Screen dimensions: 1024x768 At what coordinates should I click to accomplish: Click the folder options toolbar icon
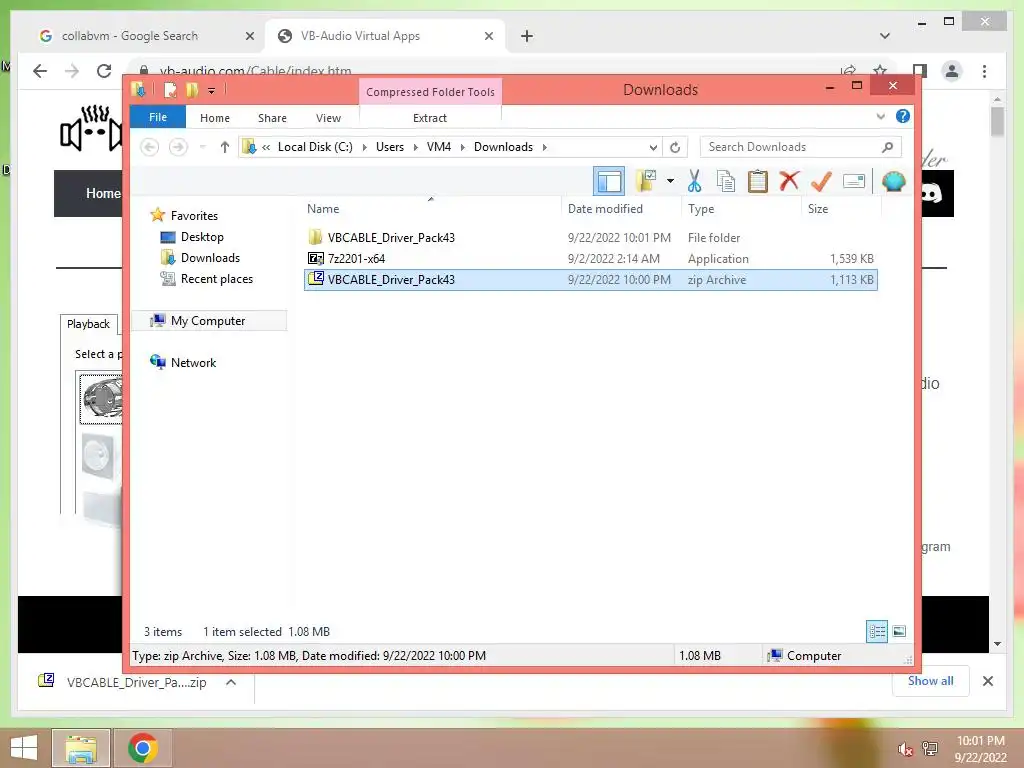[x=647, y=181]
